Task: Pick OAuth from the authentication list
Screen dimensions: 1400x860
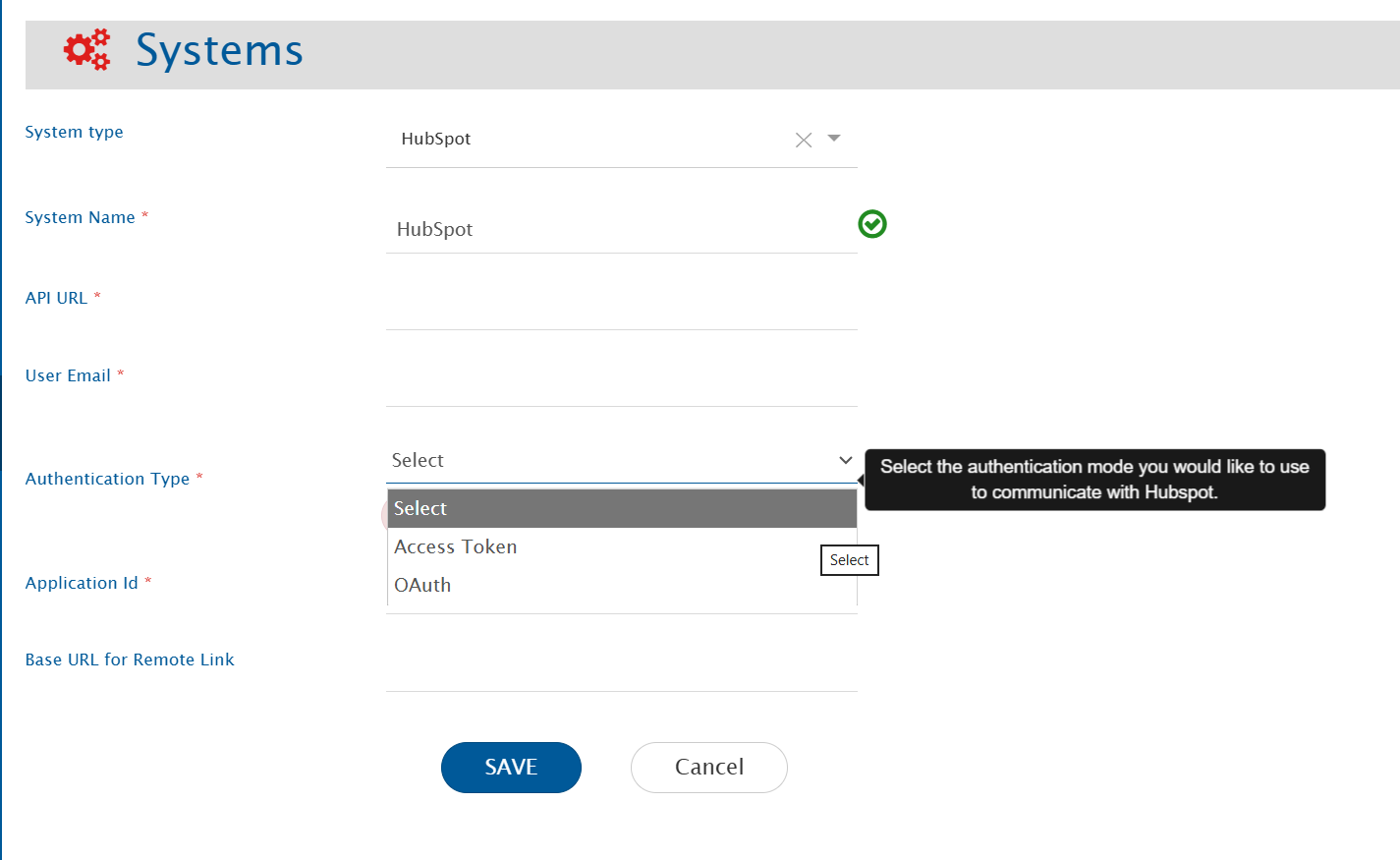Action: [x=423, y=585]
